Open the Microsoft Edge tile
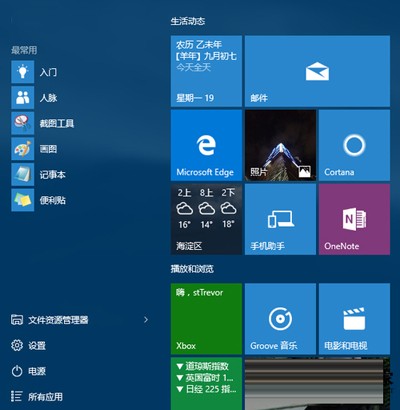Screen dimensions: 400x410 point(206,145)
